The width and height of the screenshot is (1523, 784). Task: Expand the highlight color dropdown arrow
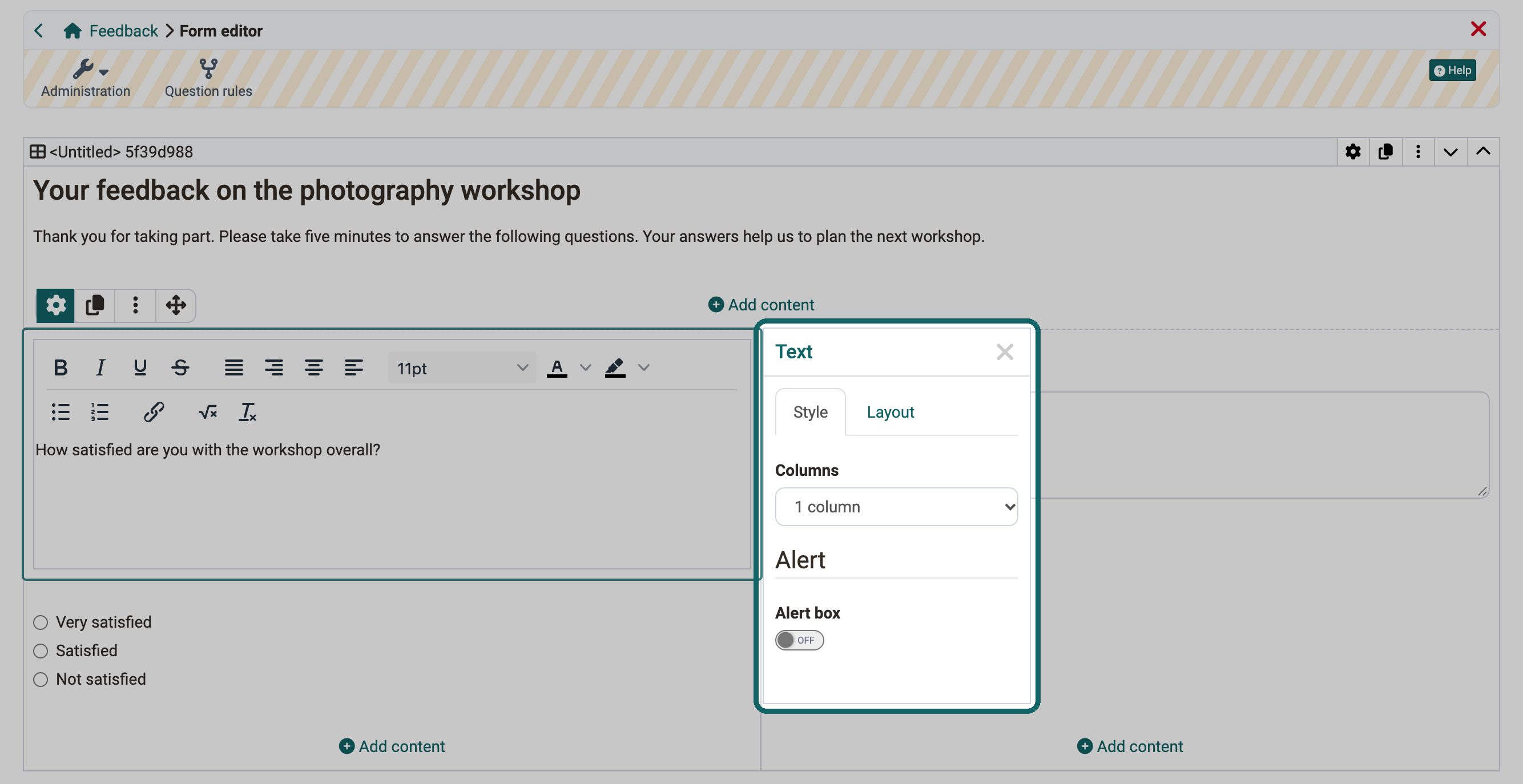tap(644, 367)
